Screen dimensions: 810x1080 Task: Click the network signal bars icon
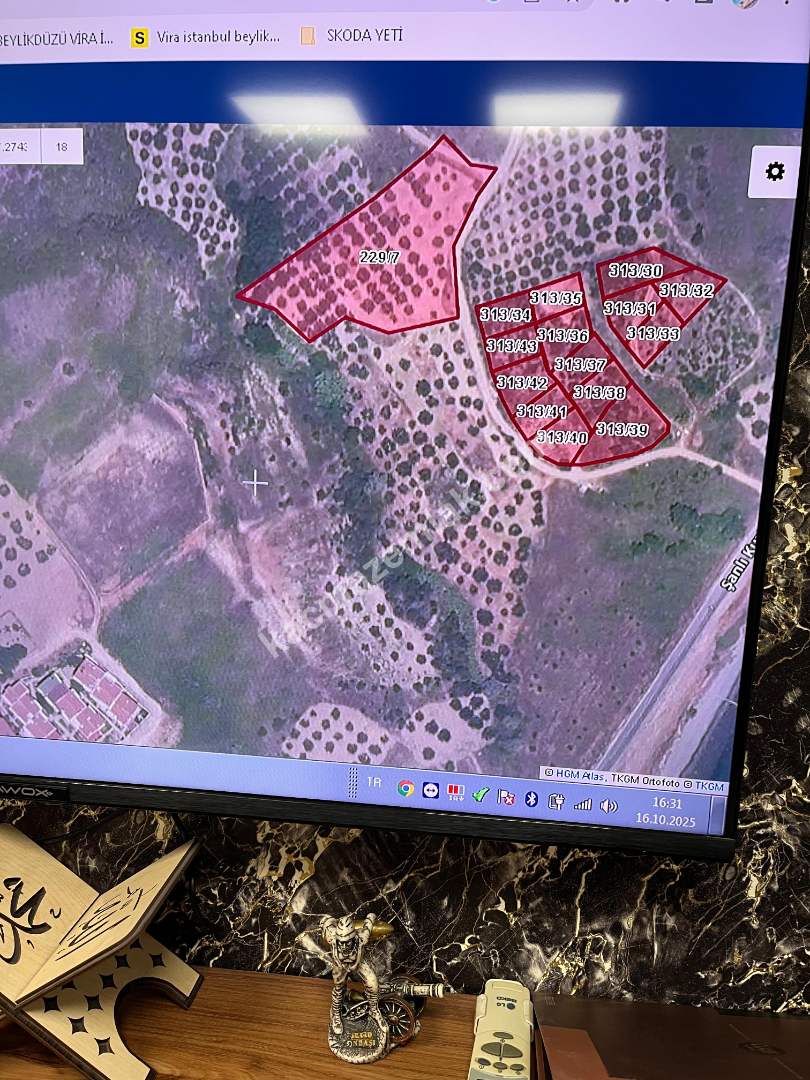pyautogui.click(x=581, y=803)
